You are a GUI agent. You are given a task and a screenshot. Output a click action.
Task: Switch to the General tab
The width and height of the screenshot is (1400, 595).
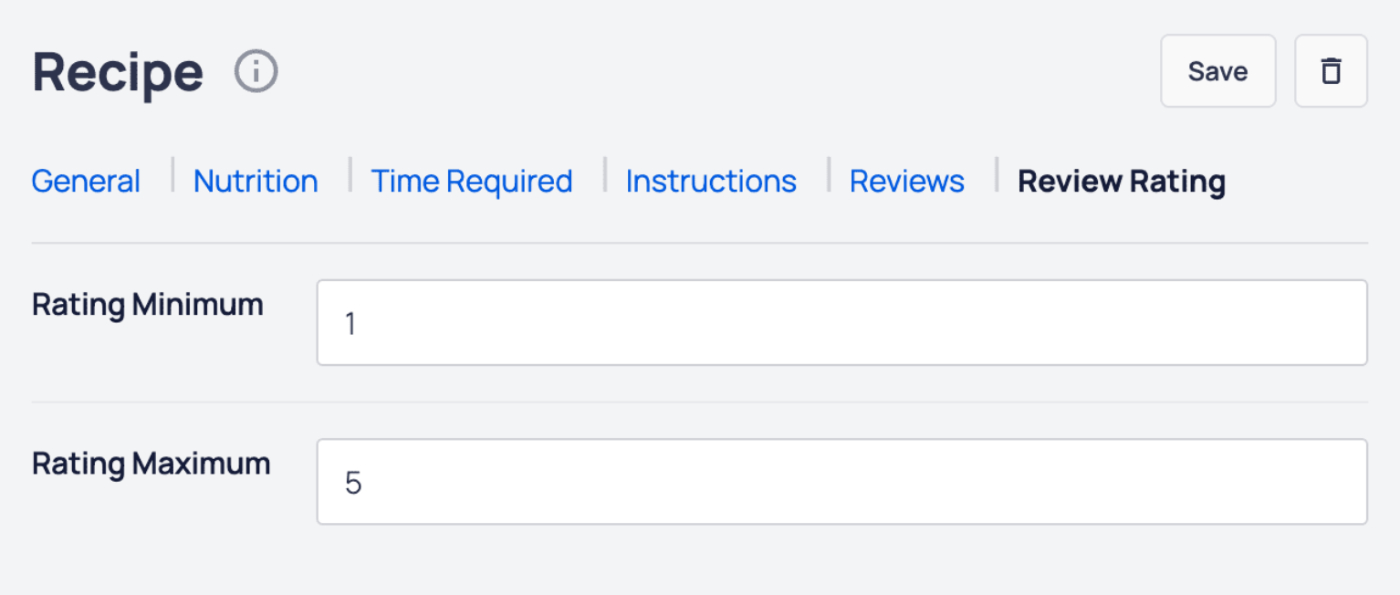[x=85, y=181]
